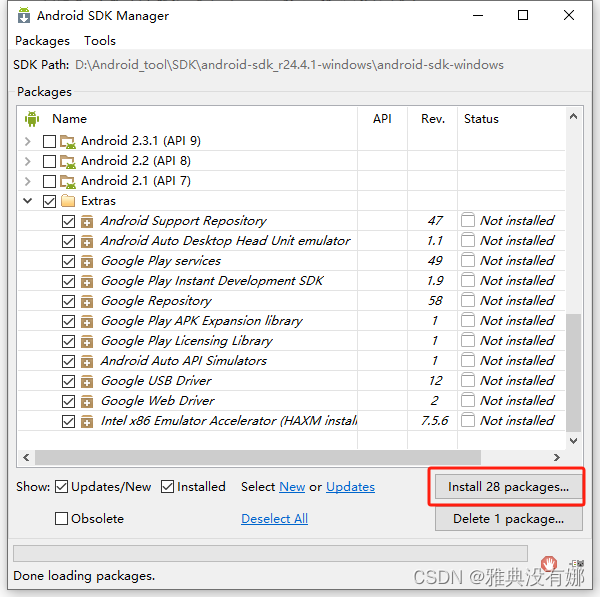This screenshot has width=600, height=597.
Task: Click status icon of Google Repository row
Action: pyautogui.click(x=468, y=300)
